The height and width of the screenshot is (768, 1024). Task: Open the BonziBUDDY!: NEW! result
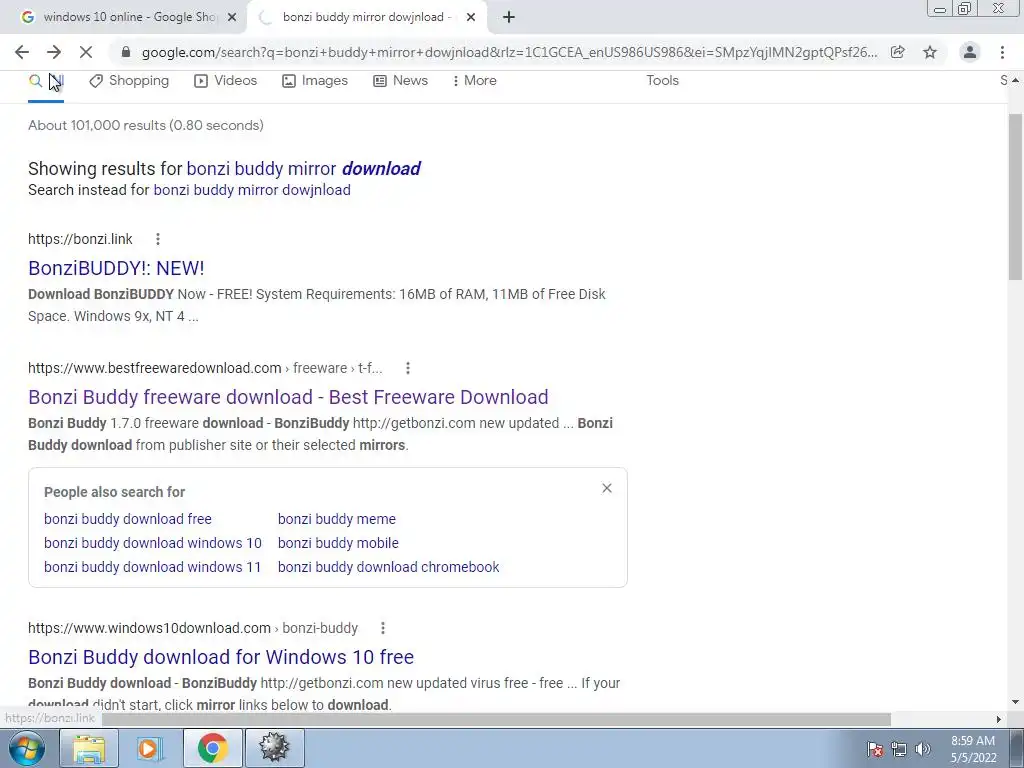click(x=116, y=268)
